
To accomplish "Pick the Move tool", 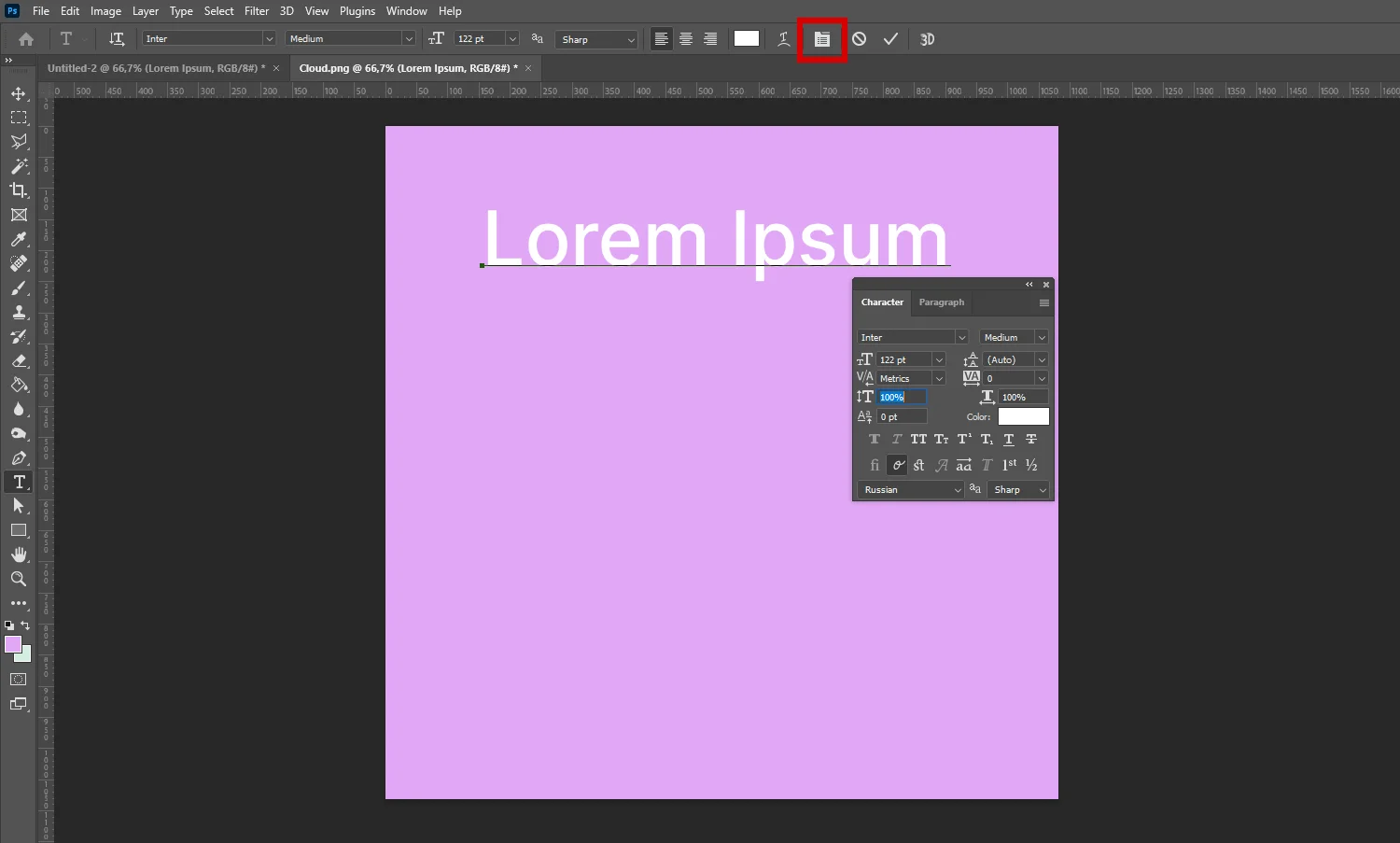I will click(x=19, y=93).
